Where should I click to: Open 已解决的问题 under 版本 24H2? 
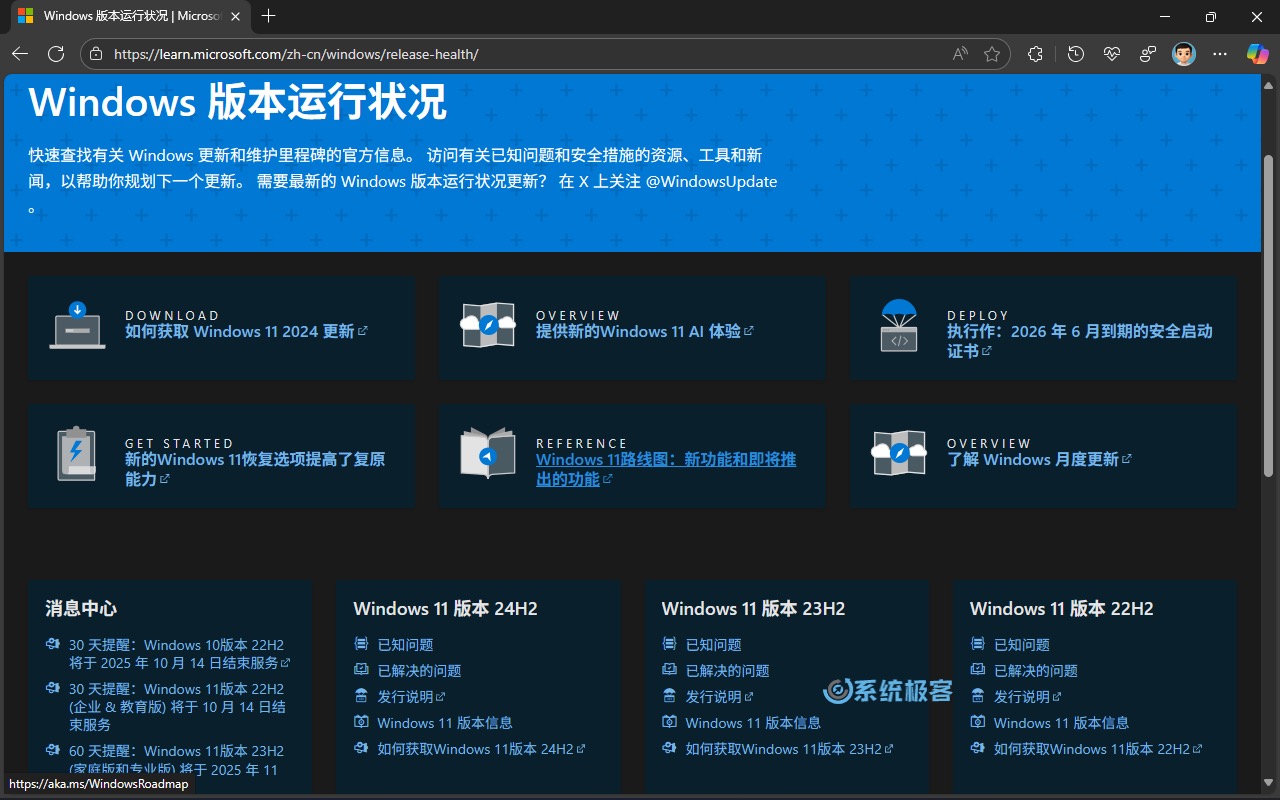coord(419,671)
